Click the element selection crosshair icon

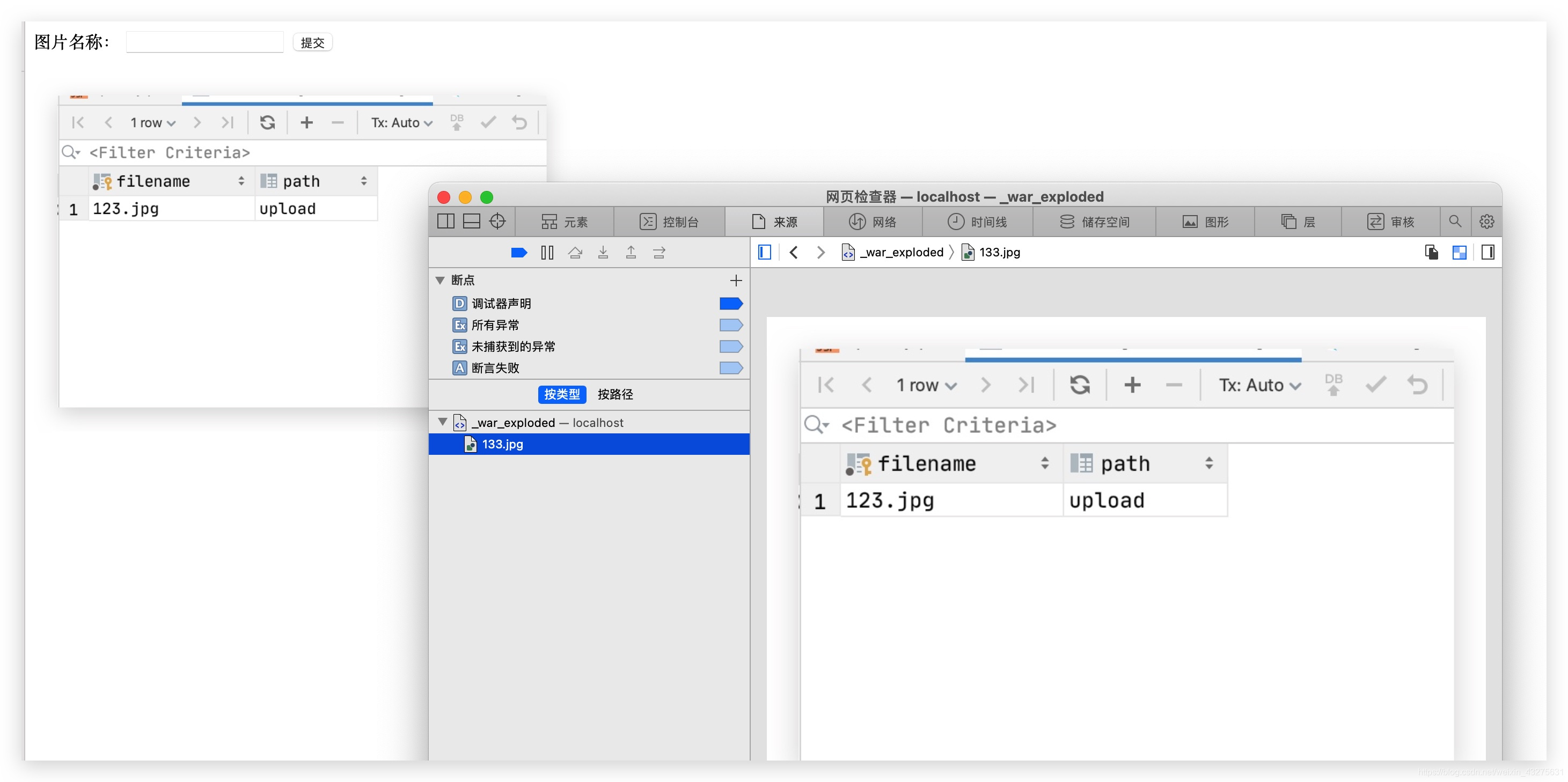[497, 222]
